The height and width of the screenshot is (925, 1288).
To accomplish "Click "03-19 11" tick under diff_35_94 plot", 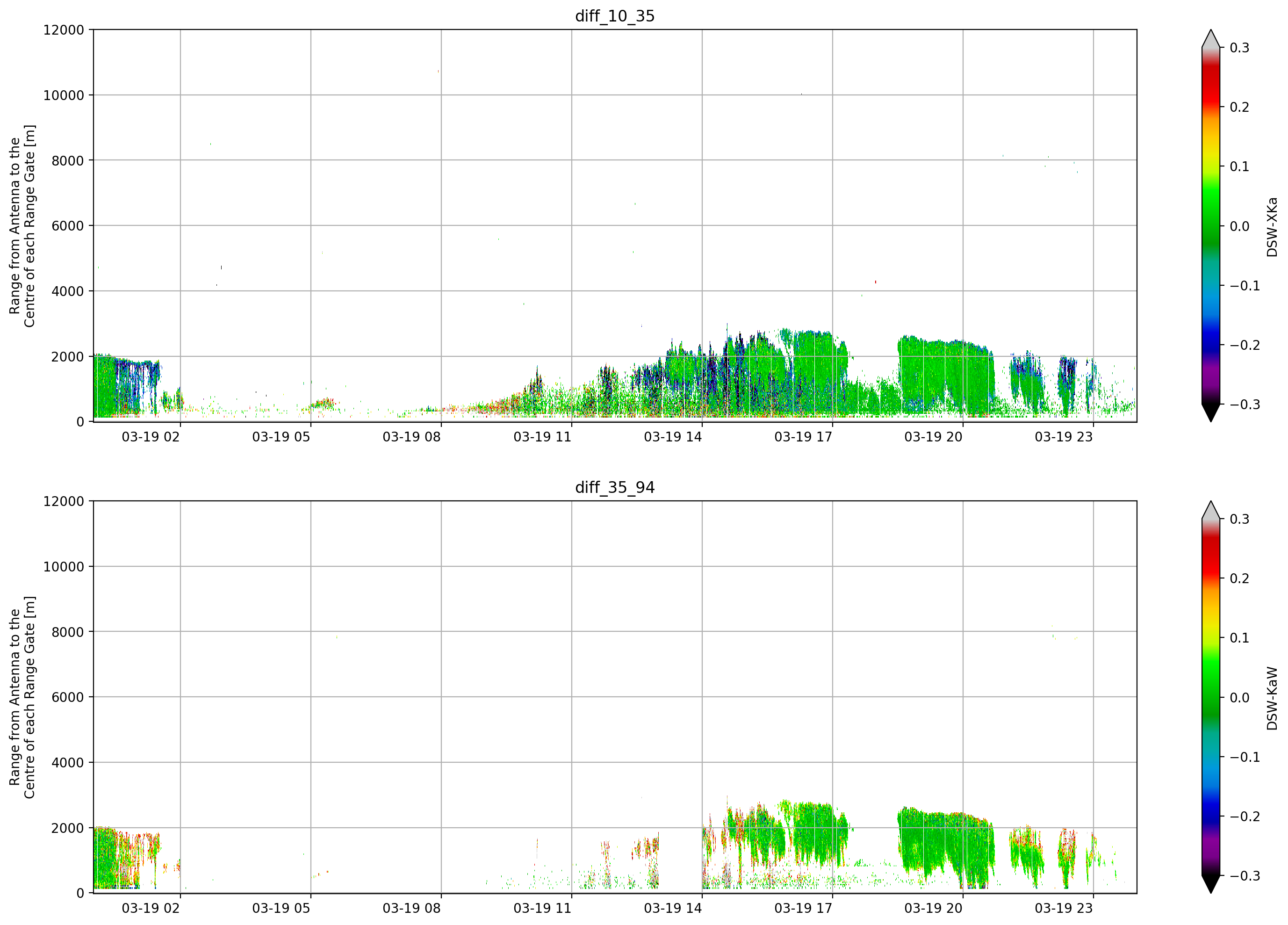I will click(x=542, y=909).
